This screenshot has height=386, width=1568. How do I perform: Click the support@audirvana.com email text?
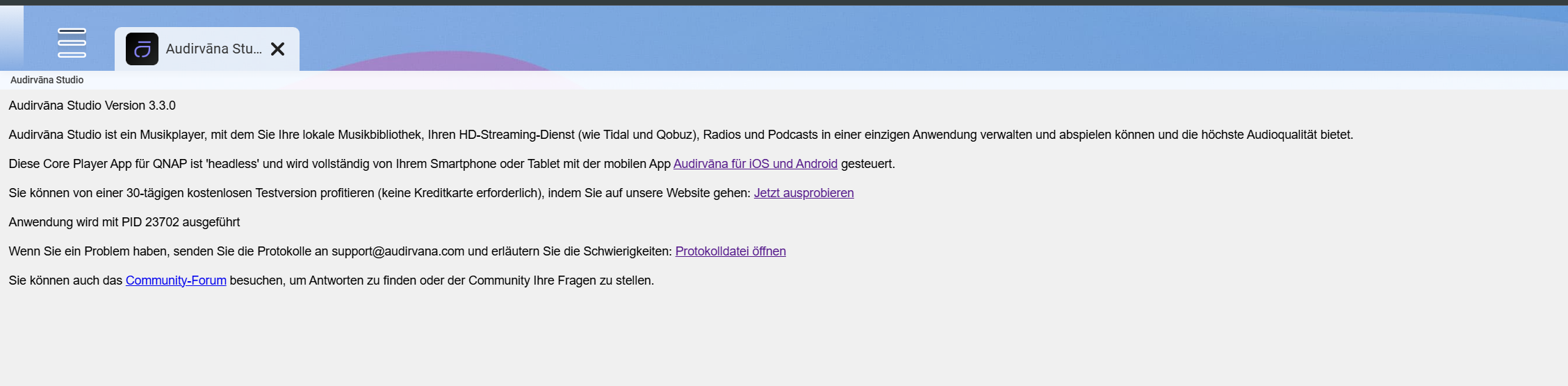point(398,251)
